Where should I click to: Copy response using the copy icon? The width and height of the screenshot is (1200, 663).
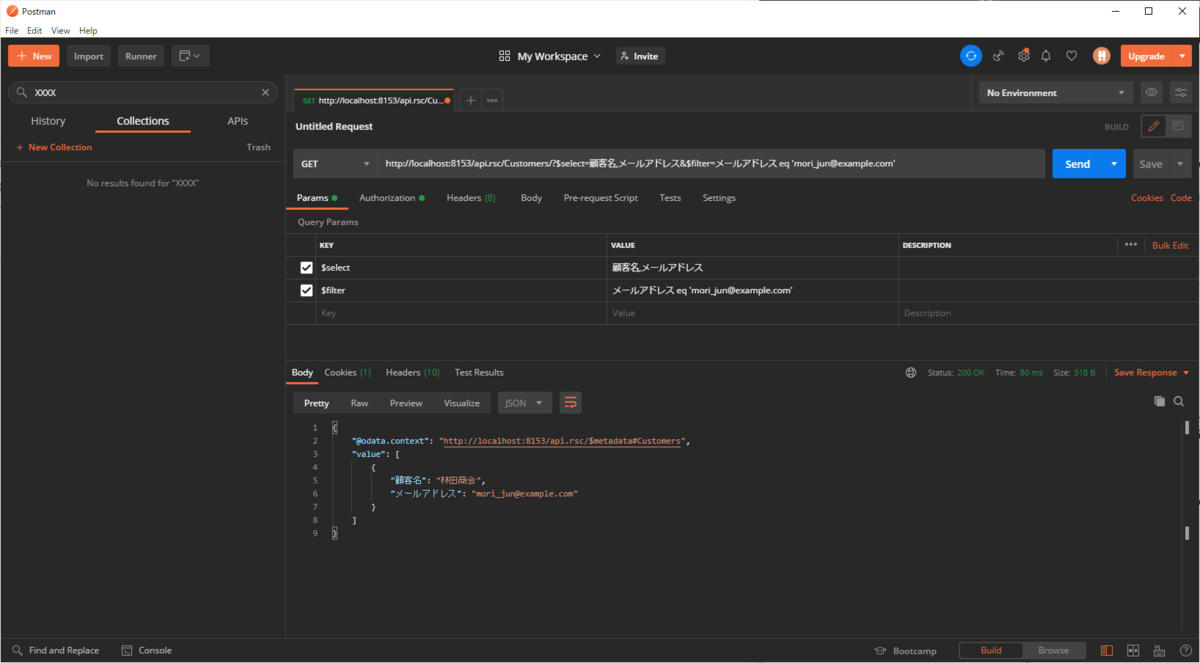(x=1159, y=402)
